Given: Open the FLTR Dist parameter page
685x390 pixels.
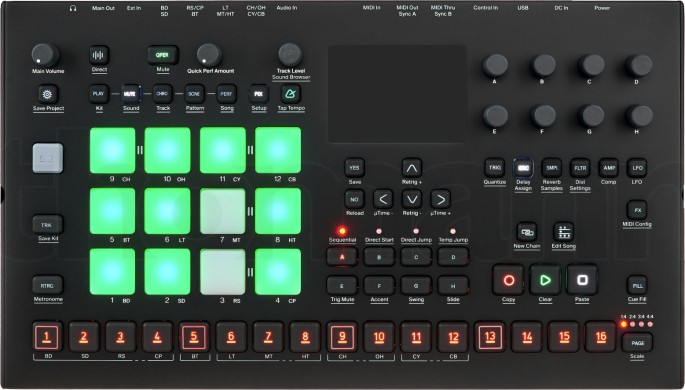Looking at the screenshot, I should (x=580, y=168).
